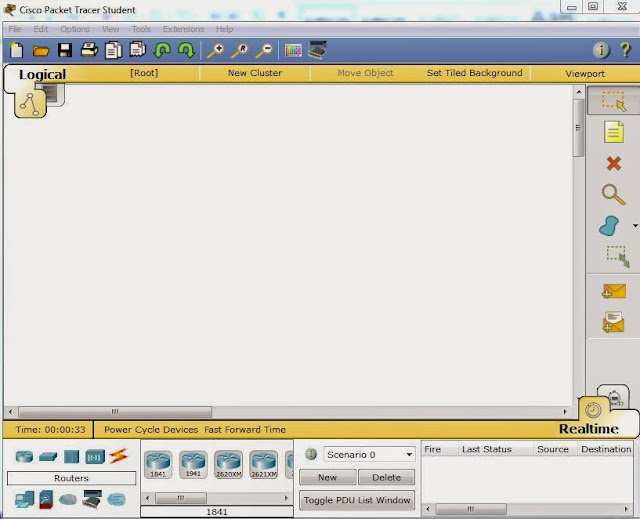Click the New file icon
640x519 pixels.
tap(16, 50)
